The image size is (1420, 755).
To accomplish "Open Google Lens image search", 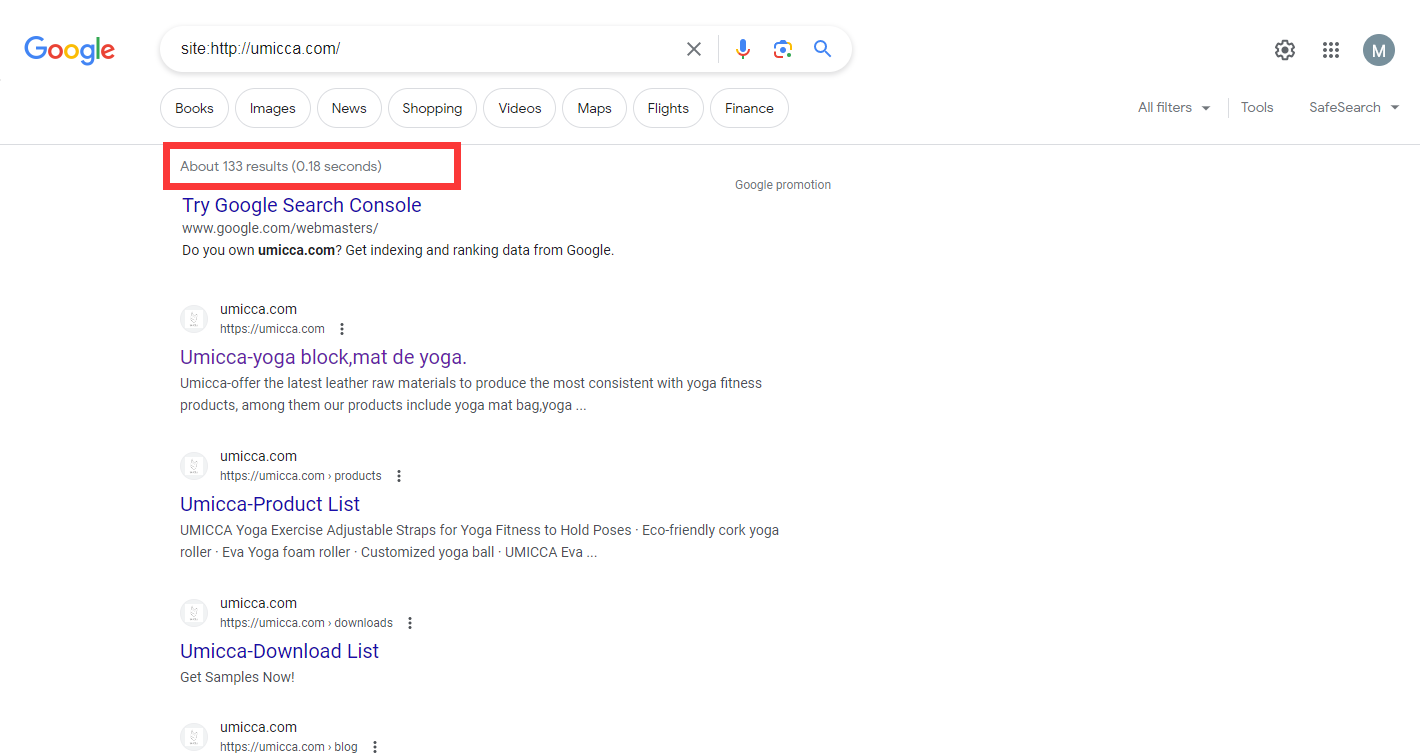I will click(782, 49).
